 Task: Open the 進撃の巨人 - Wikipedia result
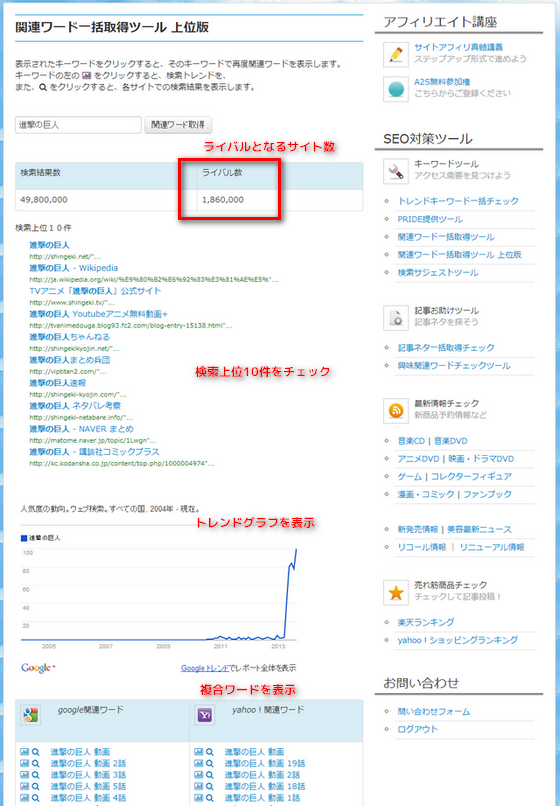tap(74, 268)
